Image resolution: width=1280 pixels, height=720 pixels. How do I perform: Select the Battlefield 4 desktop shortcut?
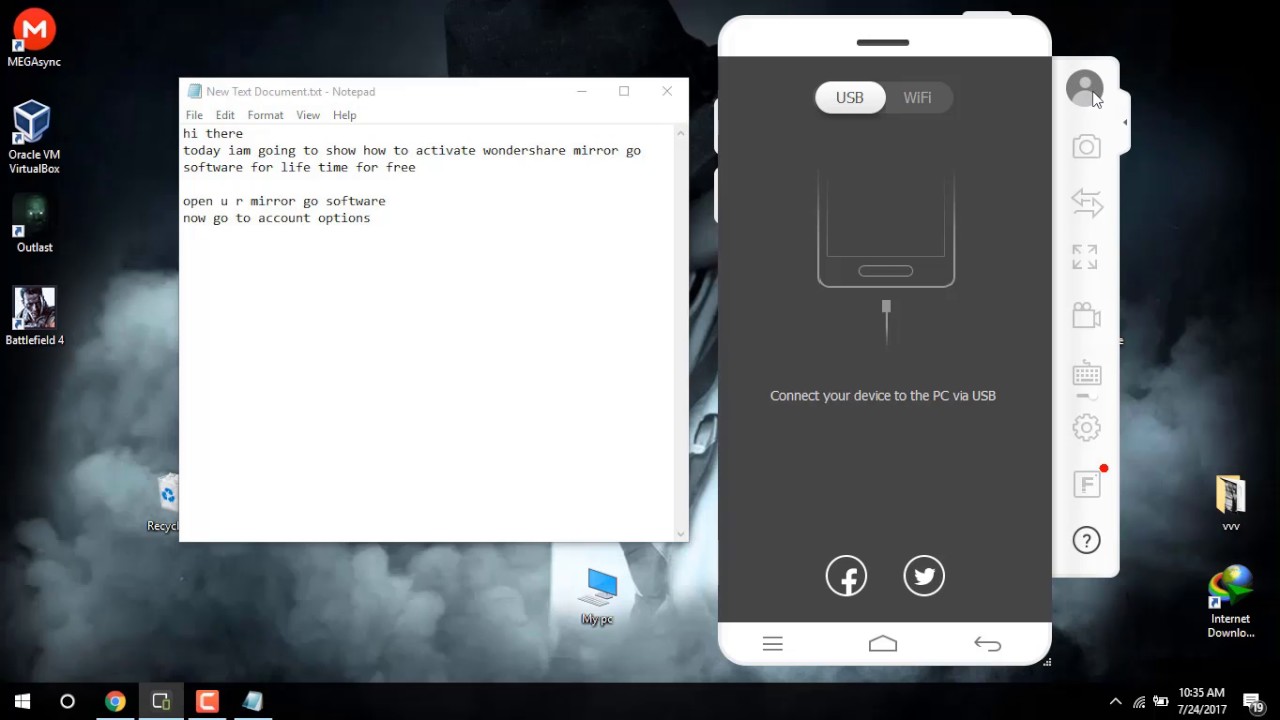(34, 316)
